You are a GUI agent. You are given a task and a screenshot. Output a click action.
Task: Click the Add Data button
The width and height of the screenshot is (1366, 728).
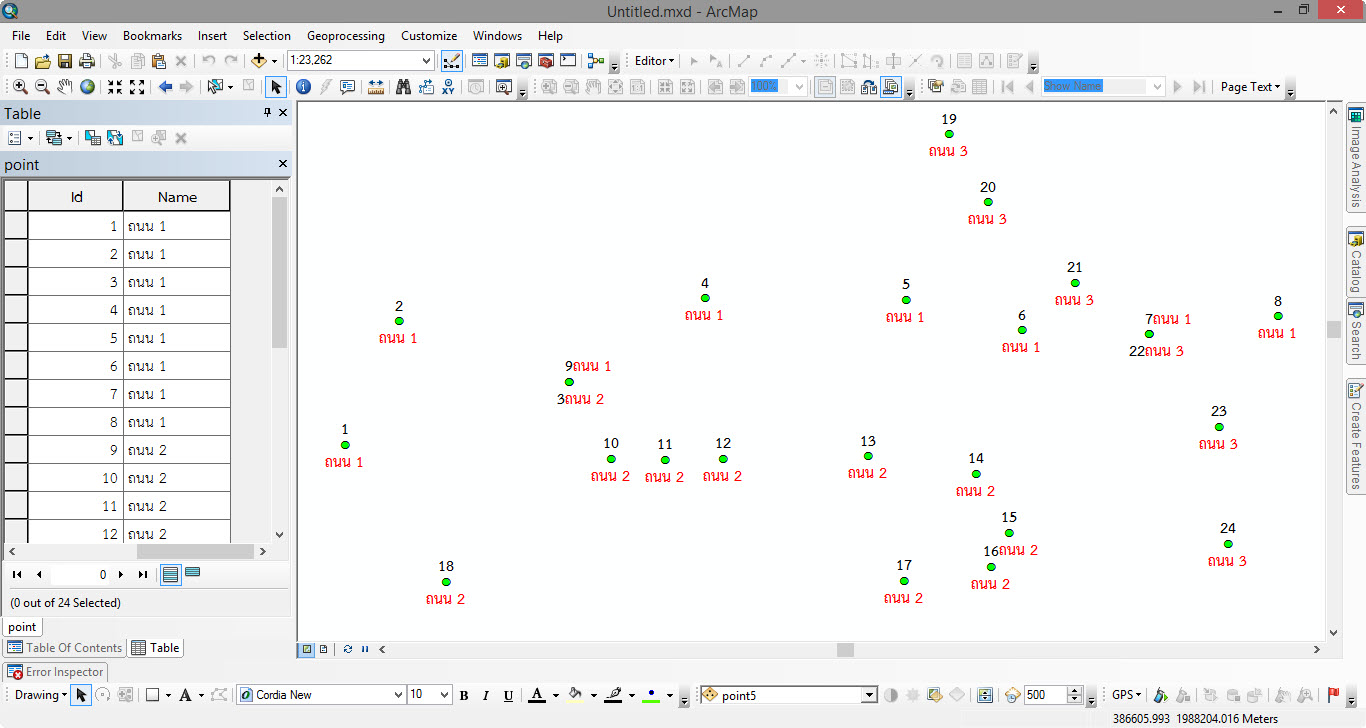(x=259, y=61)
